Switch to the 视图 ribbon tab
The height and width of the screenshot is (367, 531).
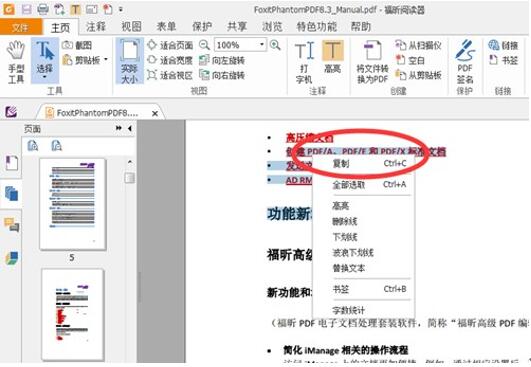[x=131, y=26]
